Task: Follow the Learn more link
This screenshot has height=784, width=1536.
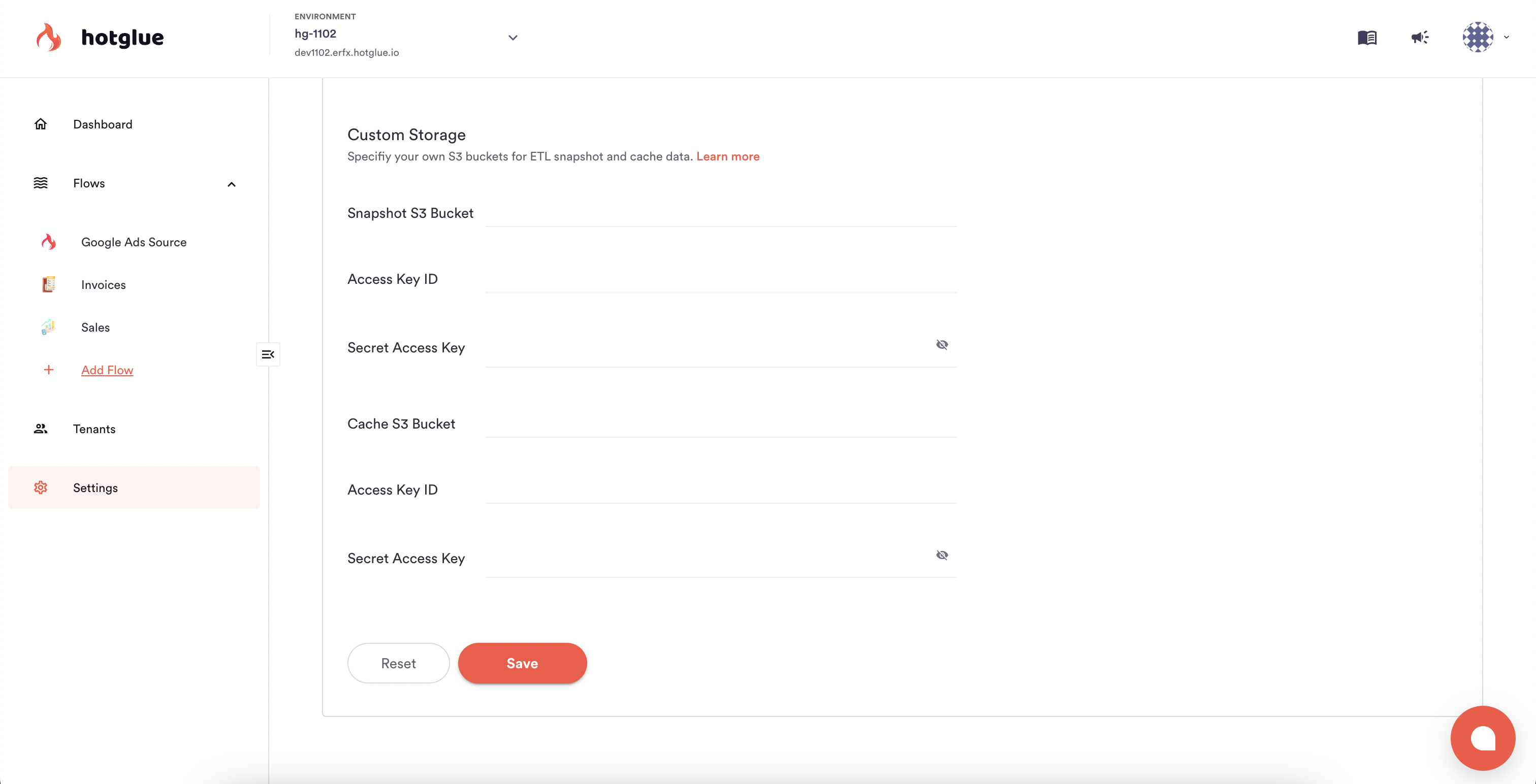Action: click(x=727, y=156)
